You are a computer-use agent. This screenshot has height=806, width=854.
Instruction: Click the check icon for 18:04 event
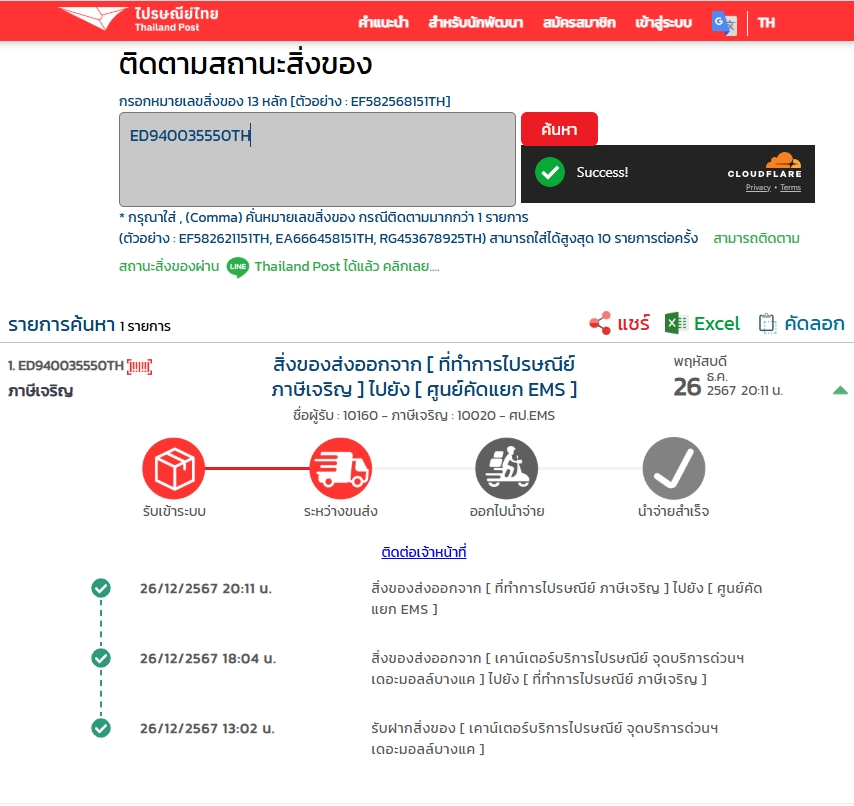(101, 658)
